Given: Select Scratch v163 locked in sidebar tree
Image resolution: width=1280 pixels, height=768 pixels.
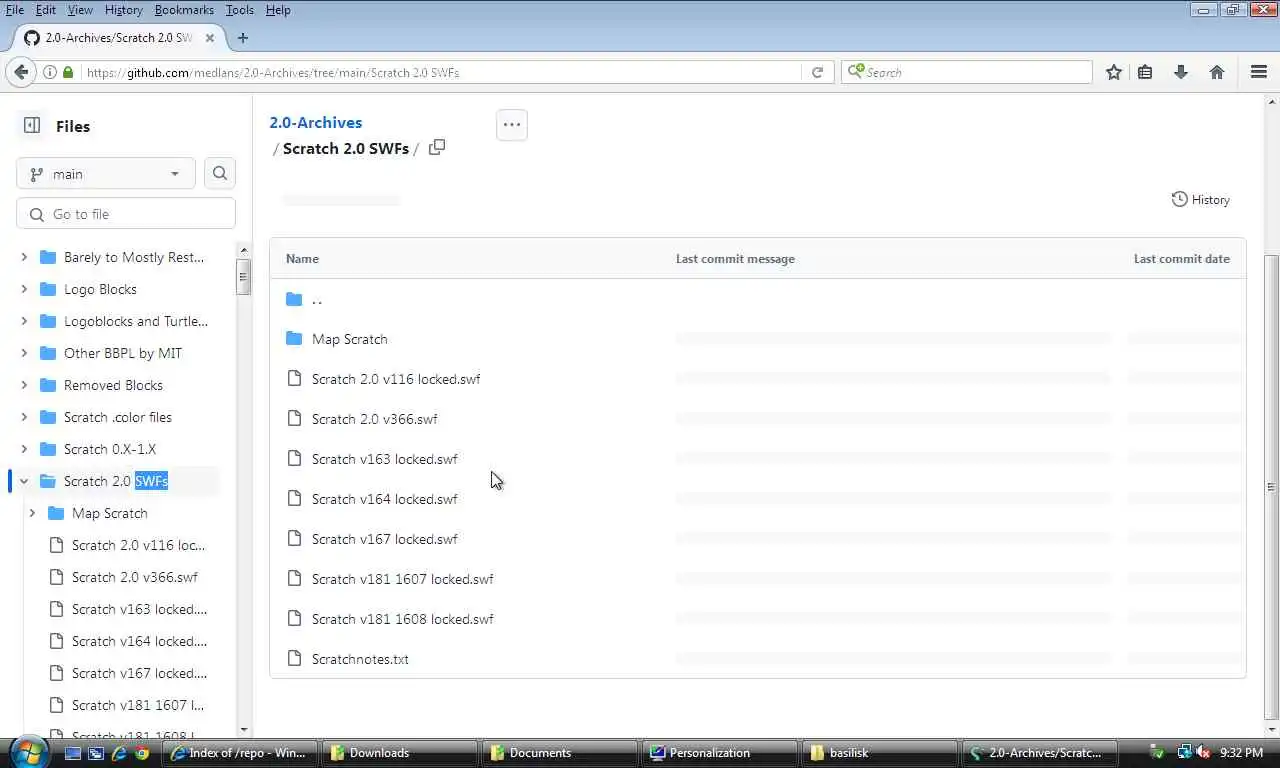Looking at the screenshot, I should pos(139,609).
